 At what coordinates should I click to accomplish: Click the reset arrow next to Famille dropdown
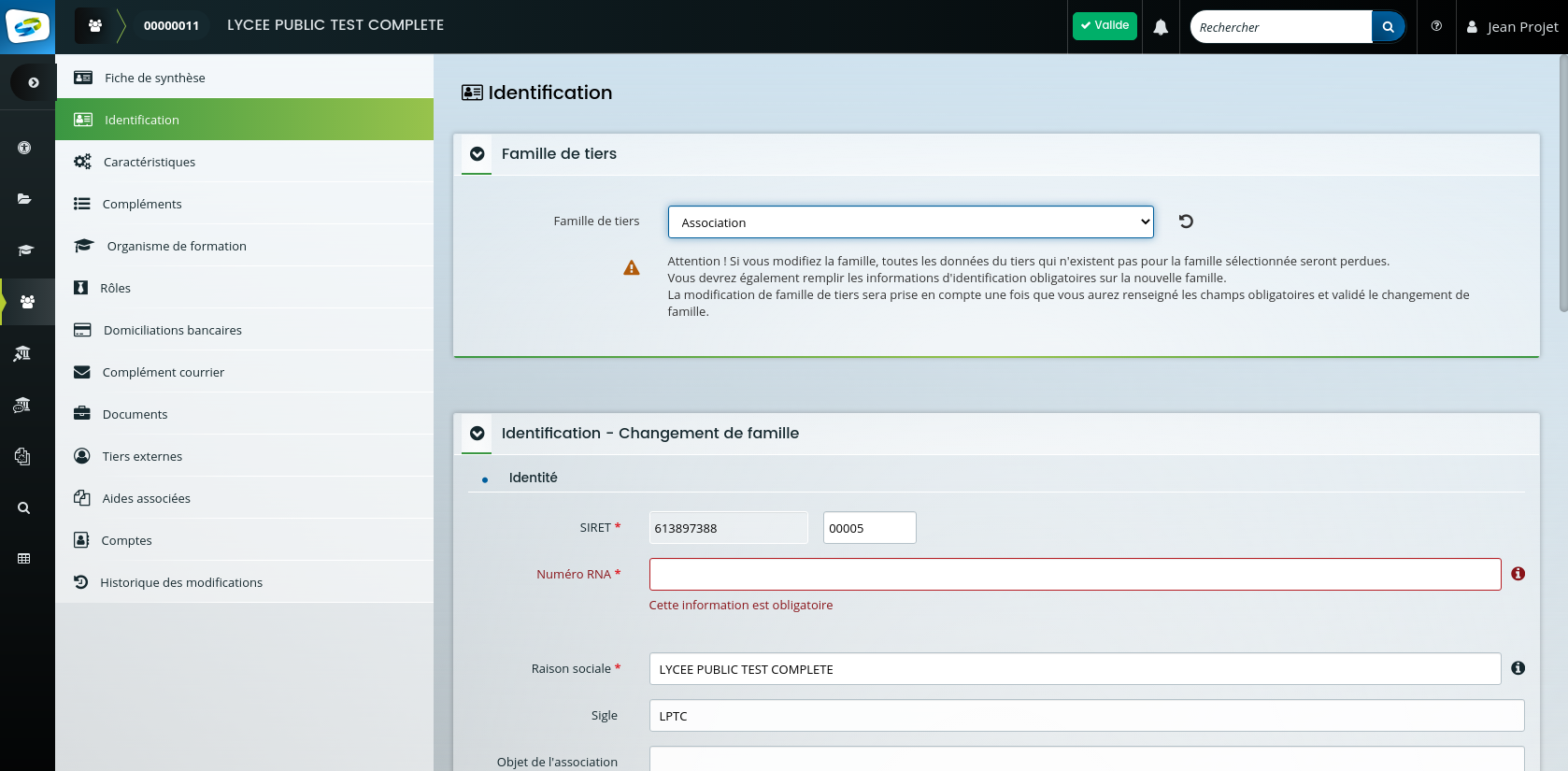click(1186, 221)
